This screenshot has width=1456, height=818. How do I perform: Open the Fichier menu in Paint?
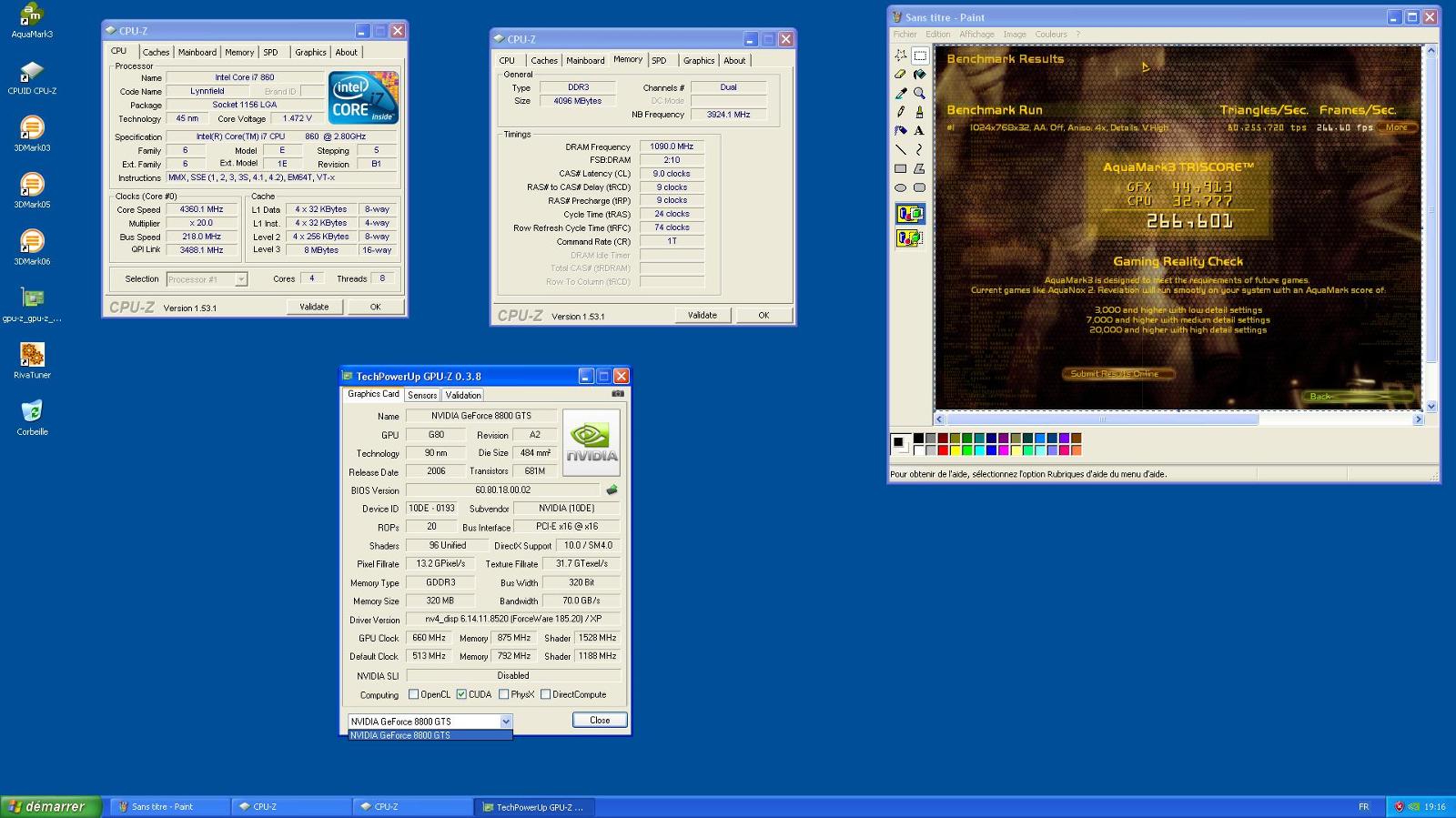tap(905, 35)
